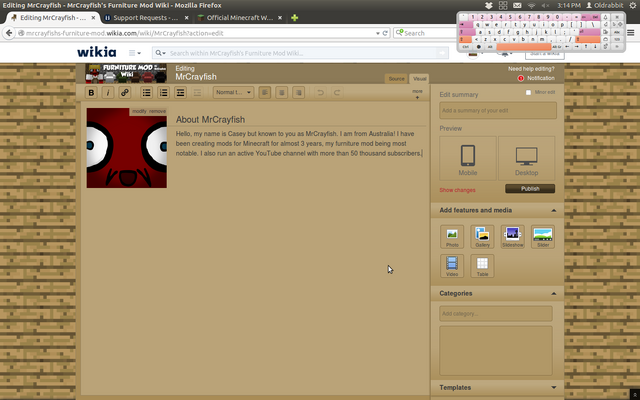Go back in Firefox history
This screenshot has height=400, width=640.
click(9, 33)
